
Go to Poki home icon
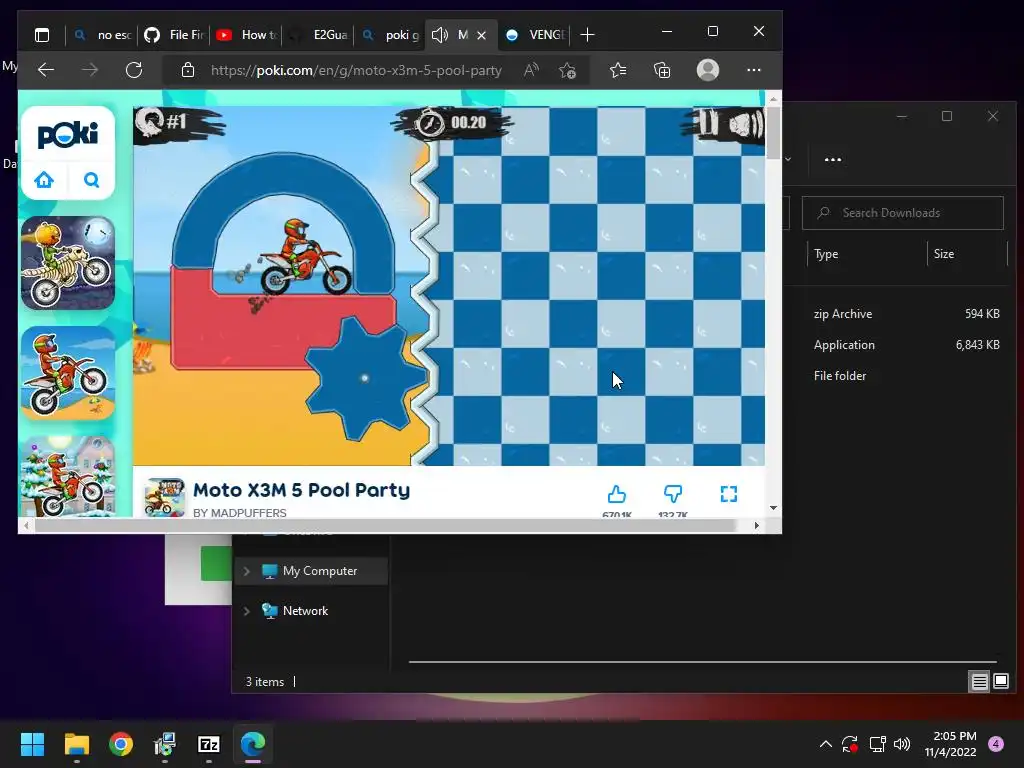[44, 180]
